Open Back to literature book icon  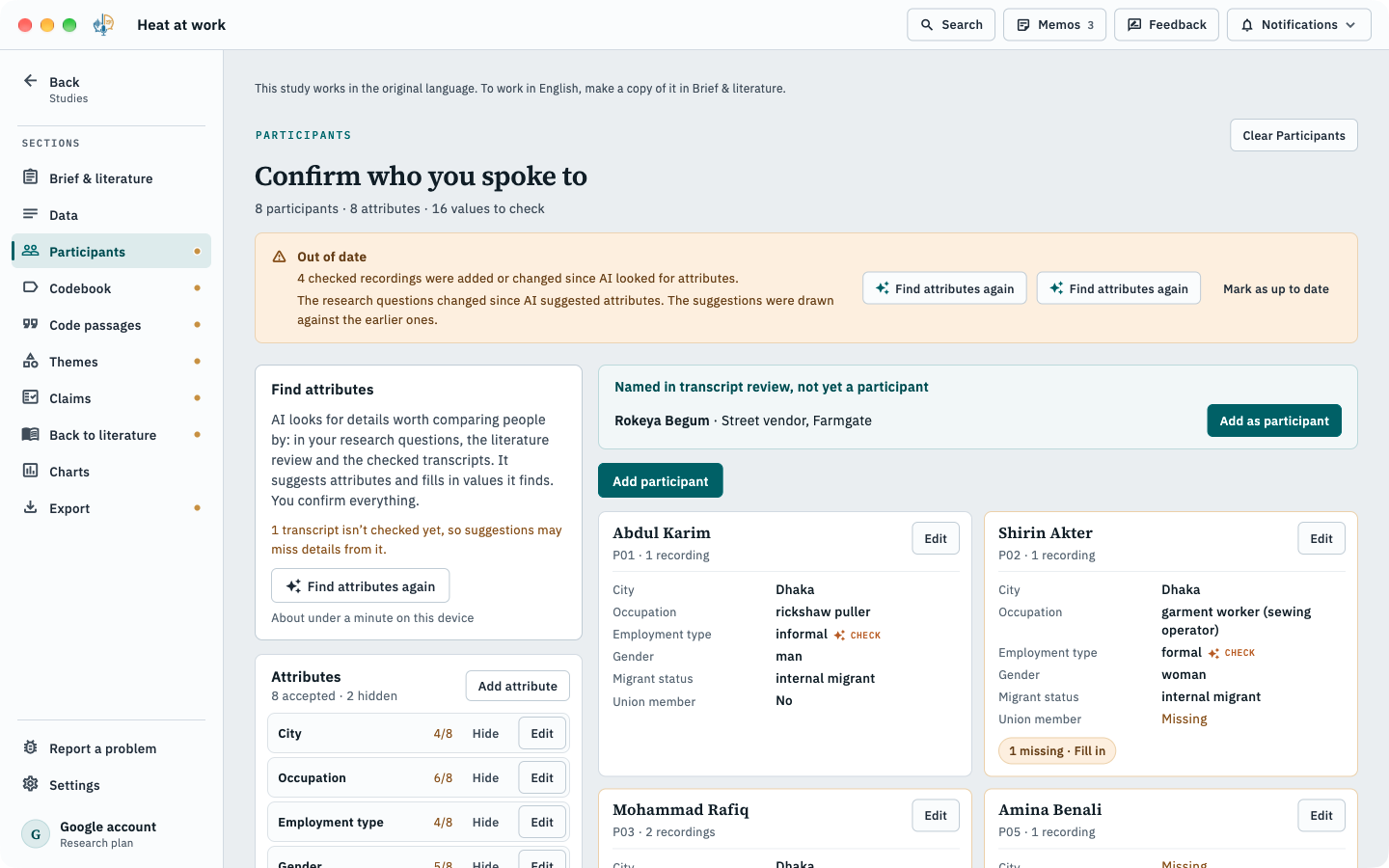(x=30, y=434)
